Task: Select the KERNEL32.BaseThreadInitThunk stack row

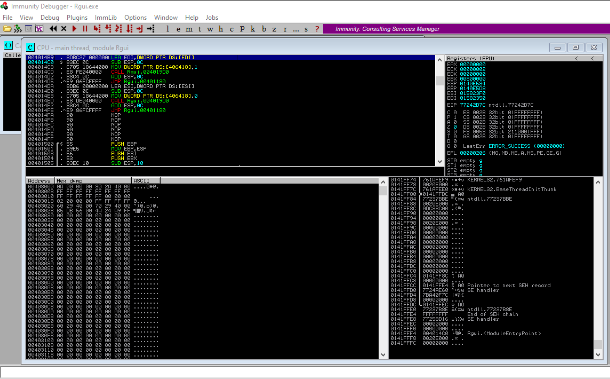Action: coord(492,190)
